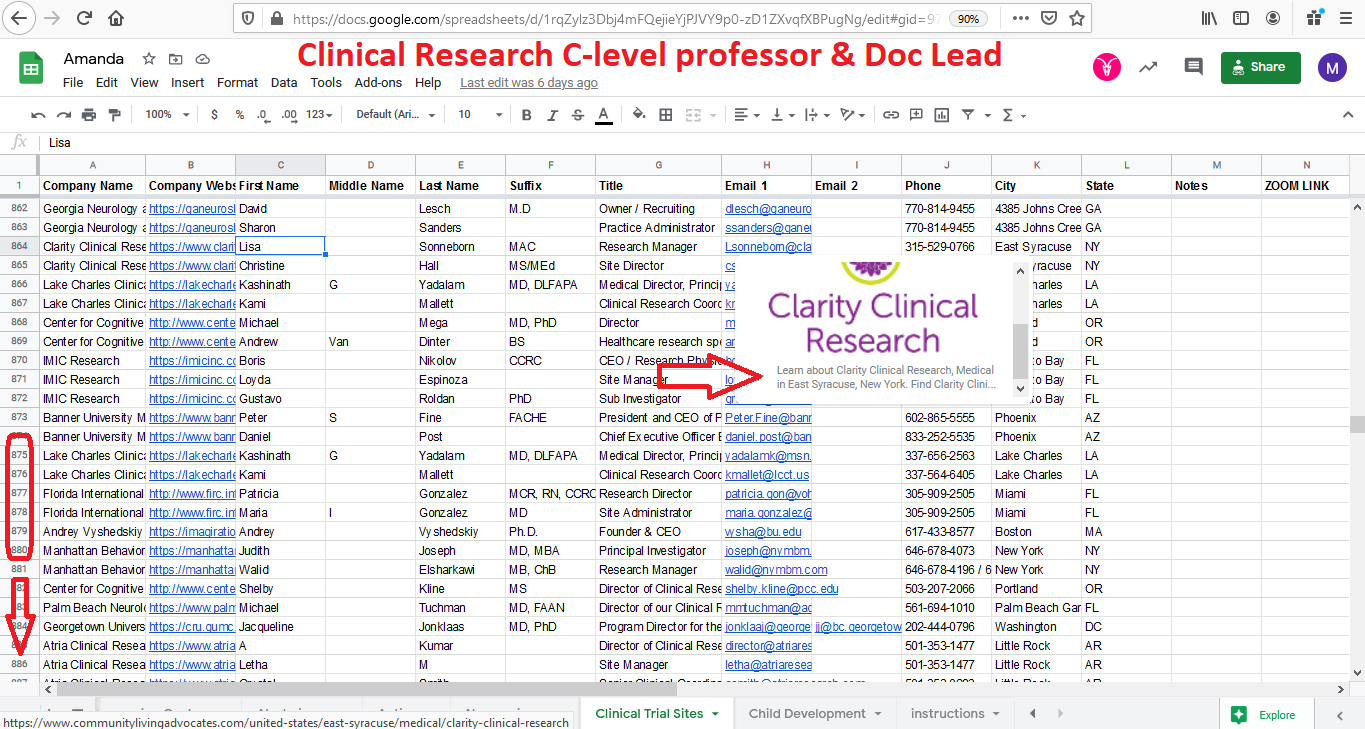Click the redo icon in the toolbar
This screenshot has height=729, width=1365.
63,115
